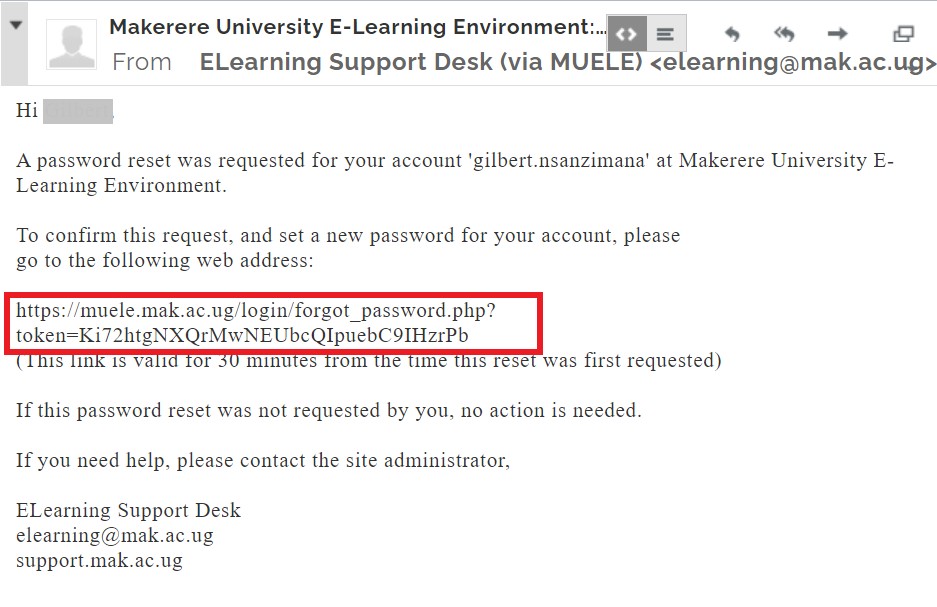Screen dimensions: 937x607
Task: Switch to plain text message view
Action: coord(666,34)
